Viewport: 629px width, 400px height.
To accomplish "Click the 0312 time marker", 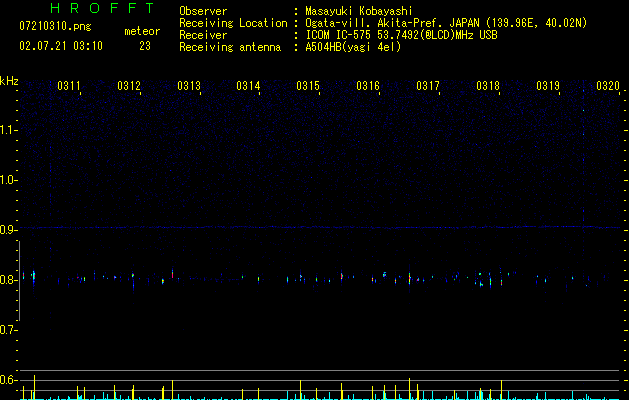I will pyautogui.click(x=129, y=86).
